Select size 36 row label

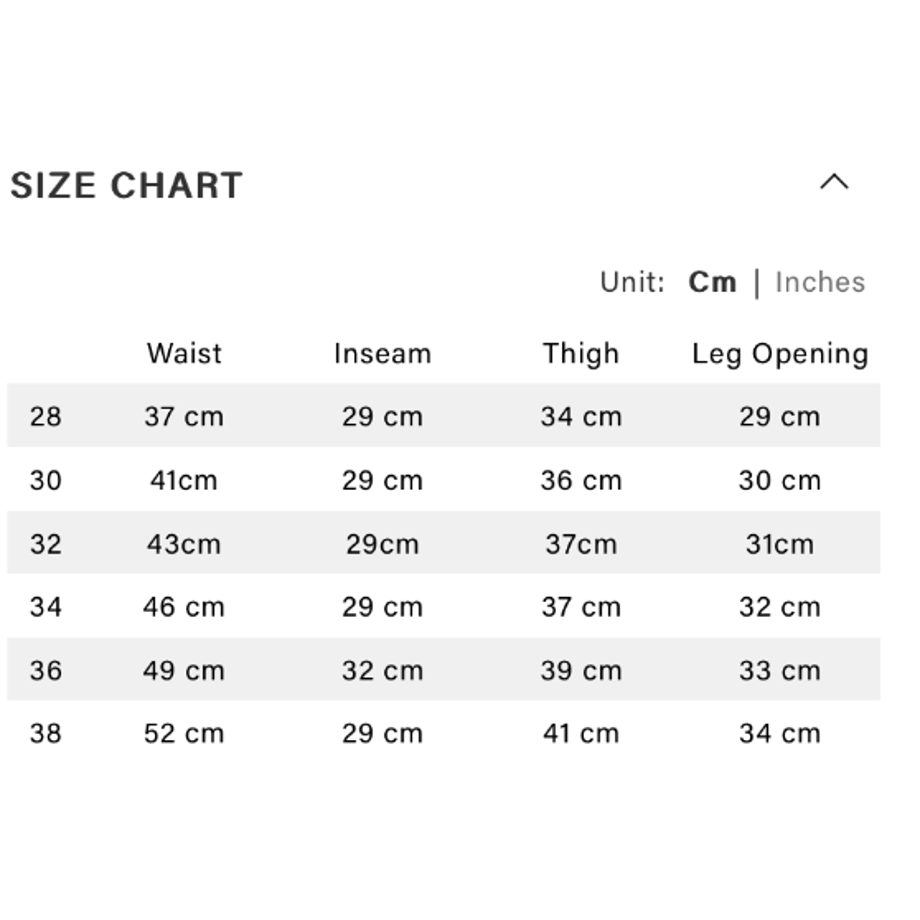(x=46, y=670)
